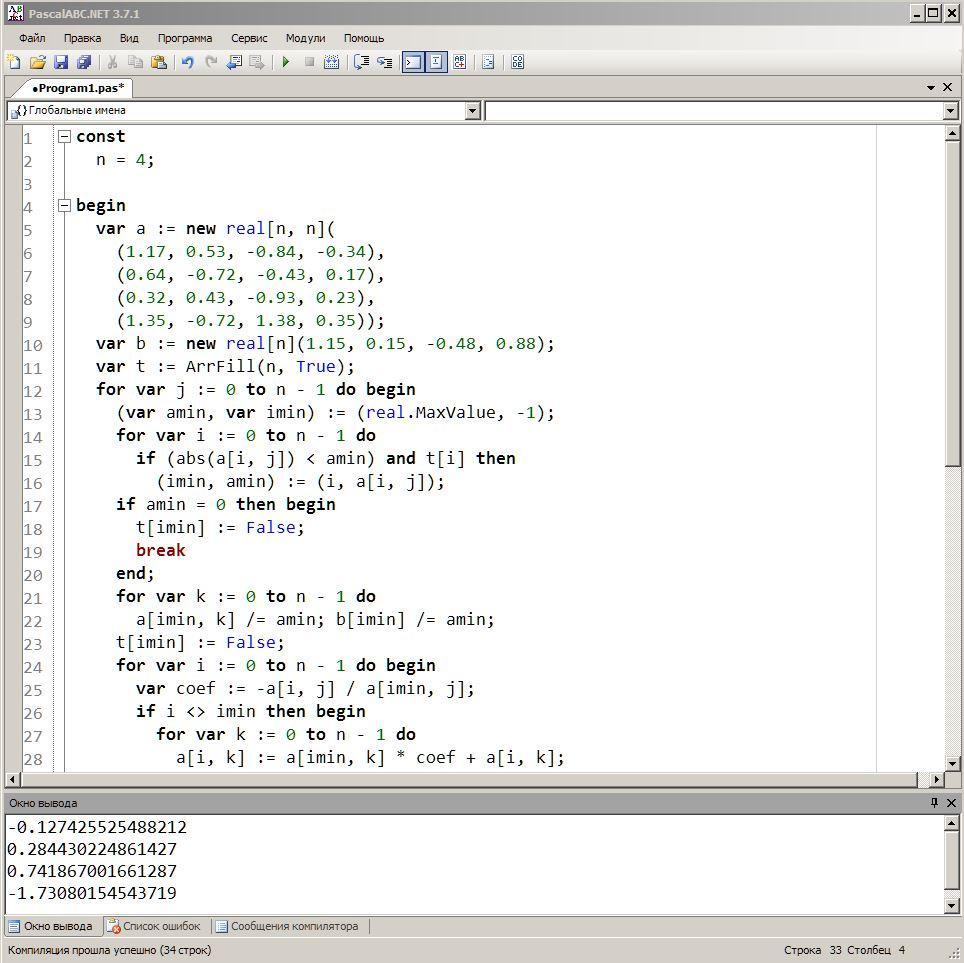Click the Step Over debug icon
The image size is (964, 963).
(361, 62)
